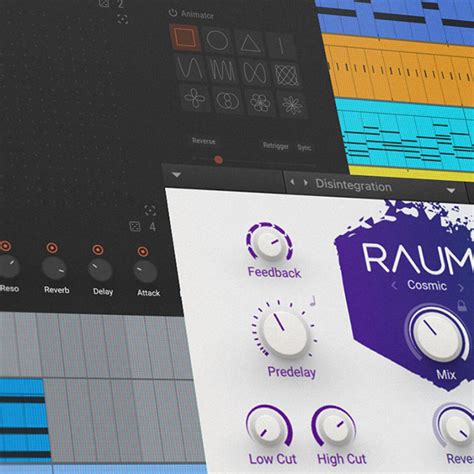Select the yellow track clip in arranger
Screen dimensions: 474x474
tap(412, 174)
